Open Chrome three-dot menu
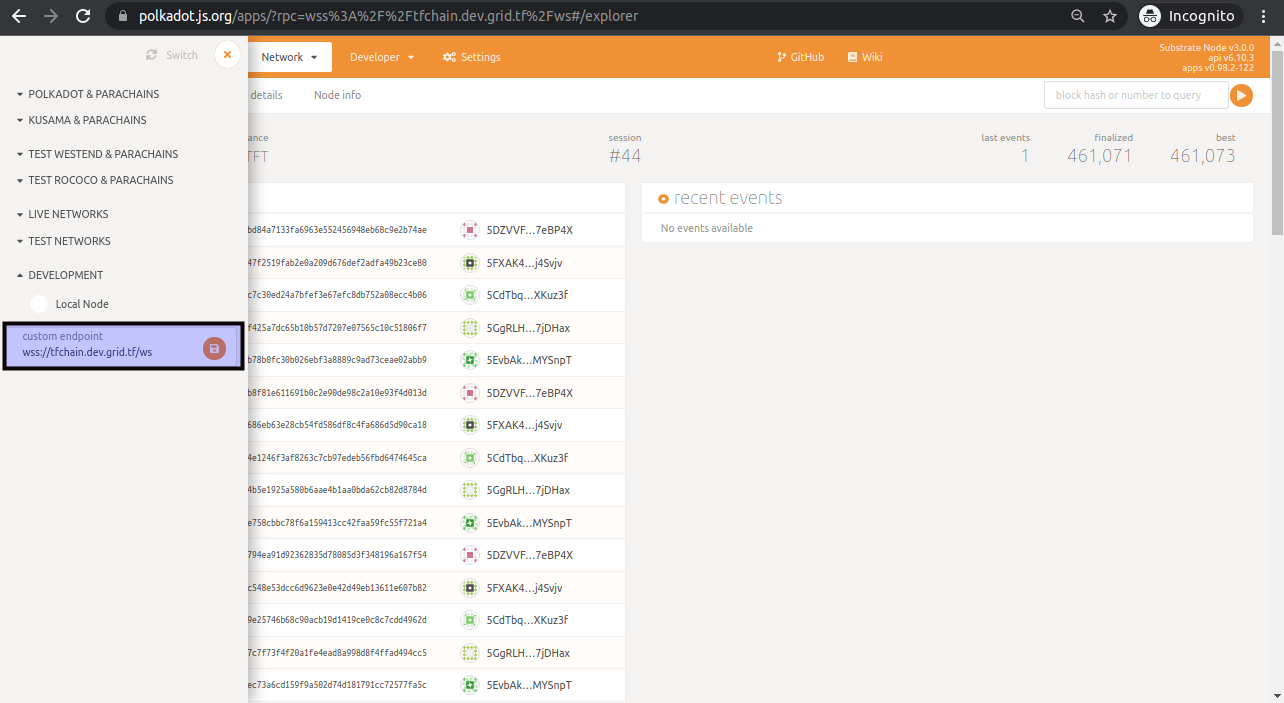 [x=1263, y=16]
